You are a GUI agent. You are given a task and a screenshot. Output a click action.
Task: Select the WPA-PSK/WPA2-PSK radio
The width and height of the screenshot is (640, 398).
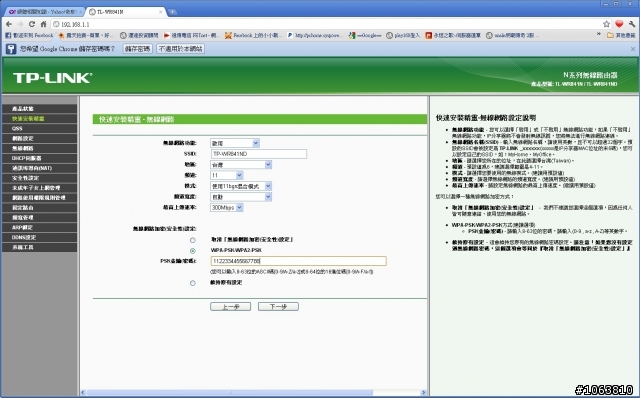click(193, 251)
